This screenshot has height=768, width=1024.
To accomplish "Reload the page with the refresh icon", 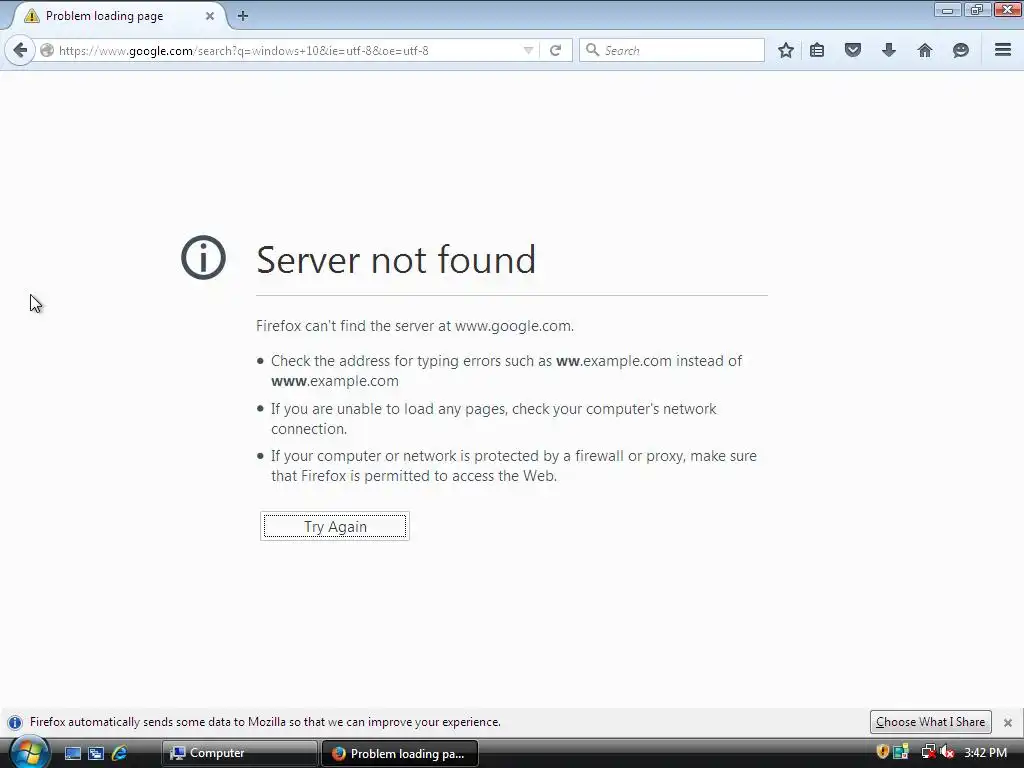I will click(x=555, y=50).
